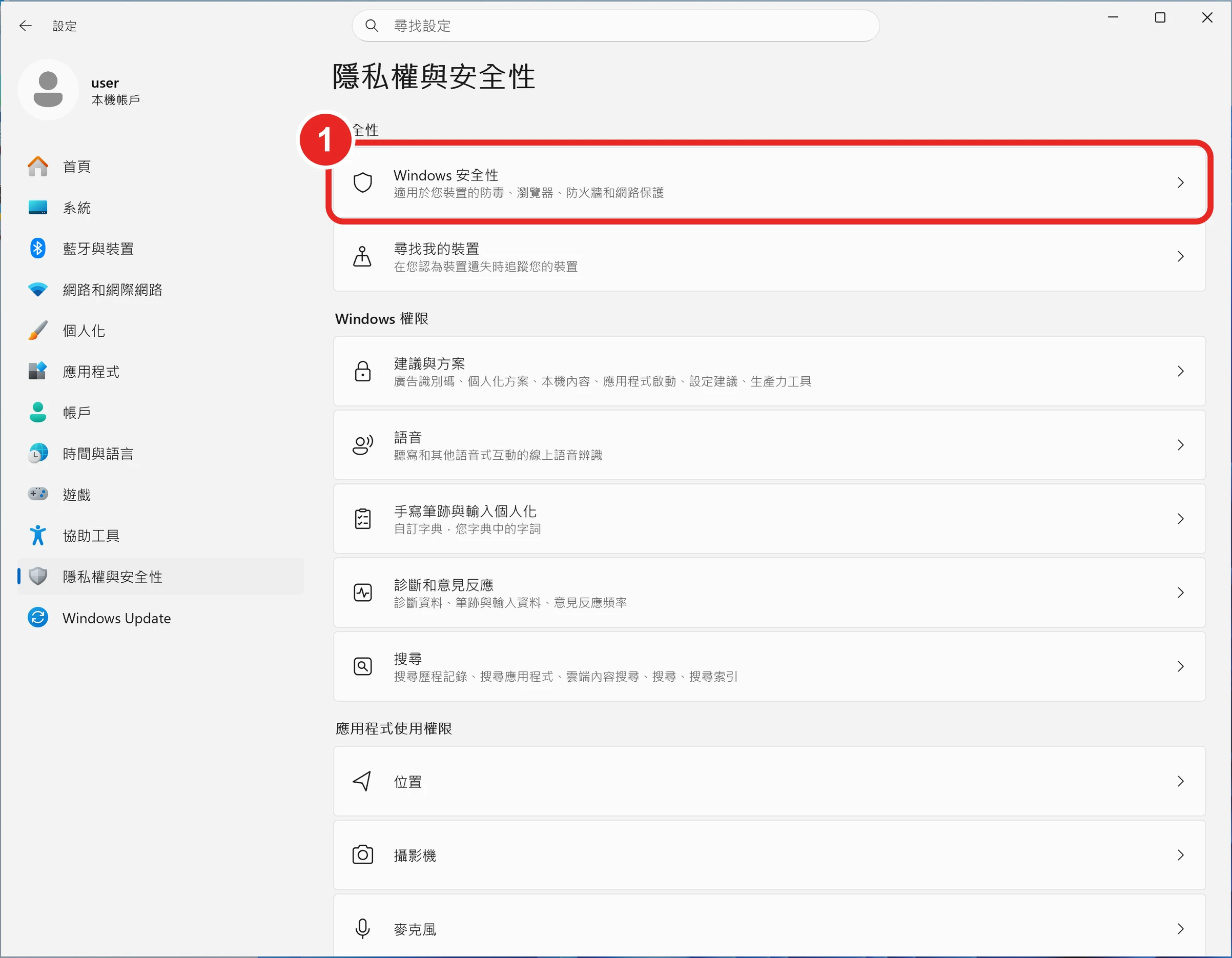
Task: Click the accessibility figure icon beside 協助工具
Action: point(38,536)
